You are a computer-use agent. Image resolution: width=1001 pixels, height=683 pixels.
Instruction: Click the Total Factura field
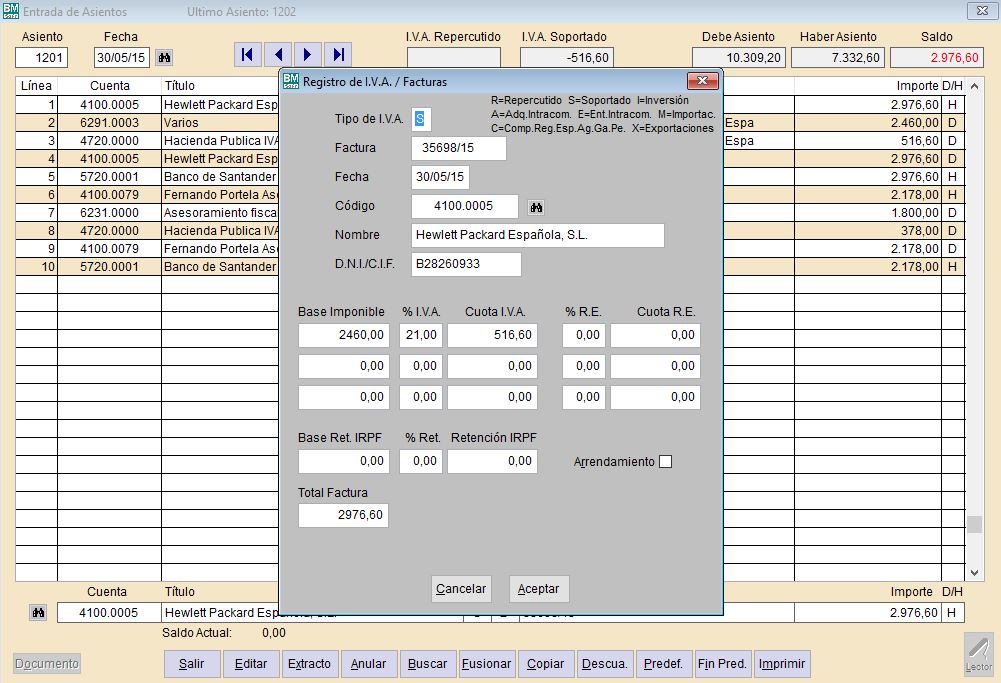[x=343, y=516]
